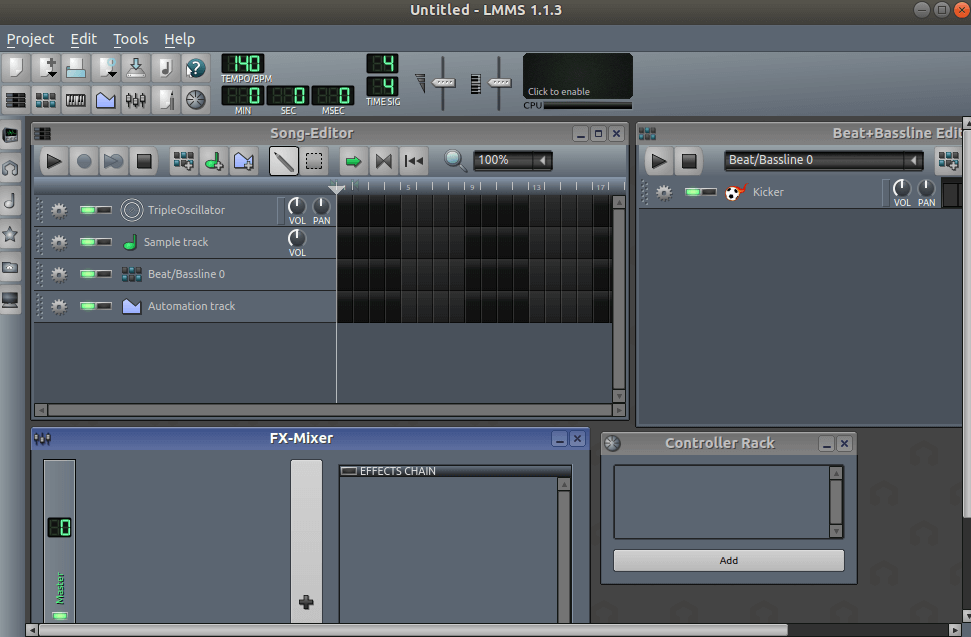The width and height of the screenshot is (971, 637).
Task: Click the TripleOscillator VOL knob
Action: click(297, 207)
